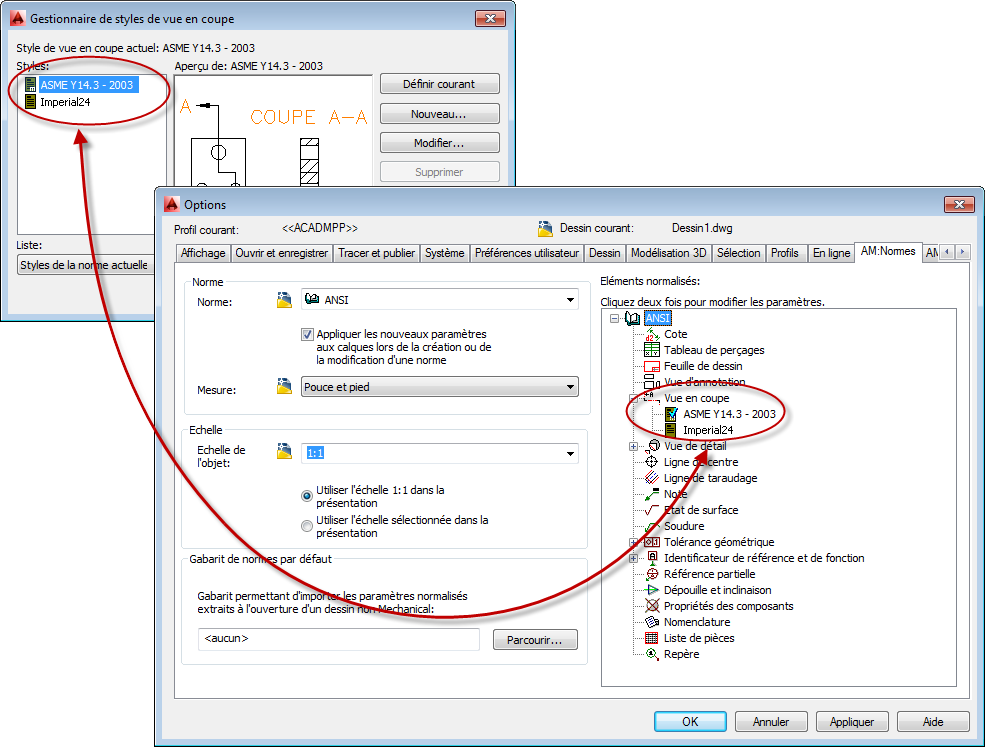Click the Référence partielle icon
Image resolution: width=985 pixels, height=747 pixels.
653,574
